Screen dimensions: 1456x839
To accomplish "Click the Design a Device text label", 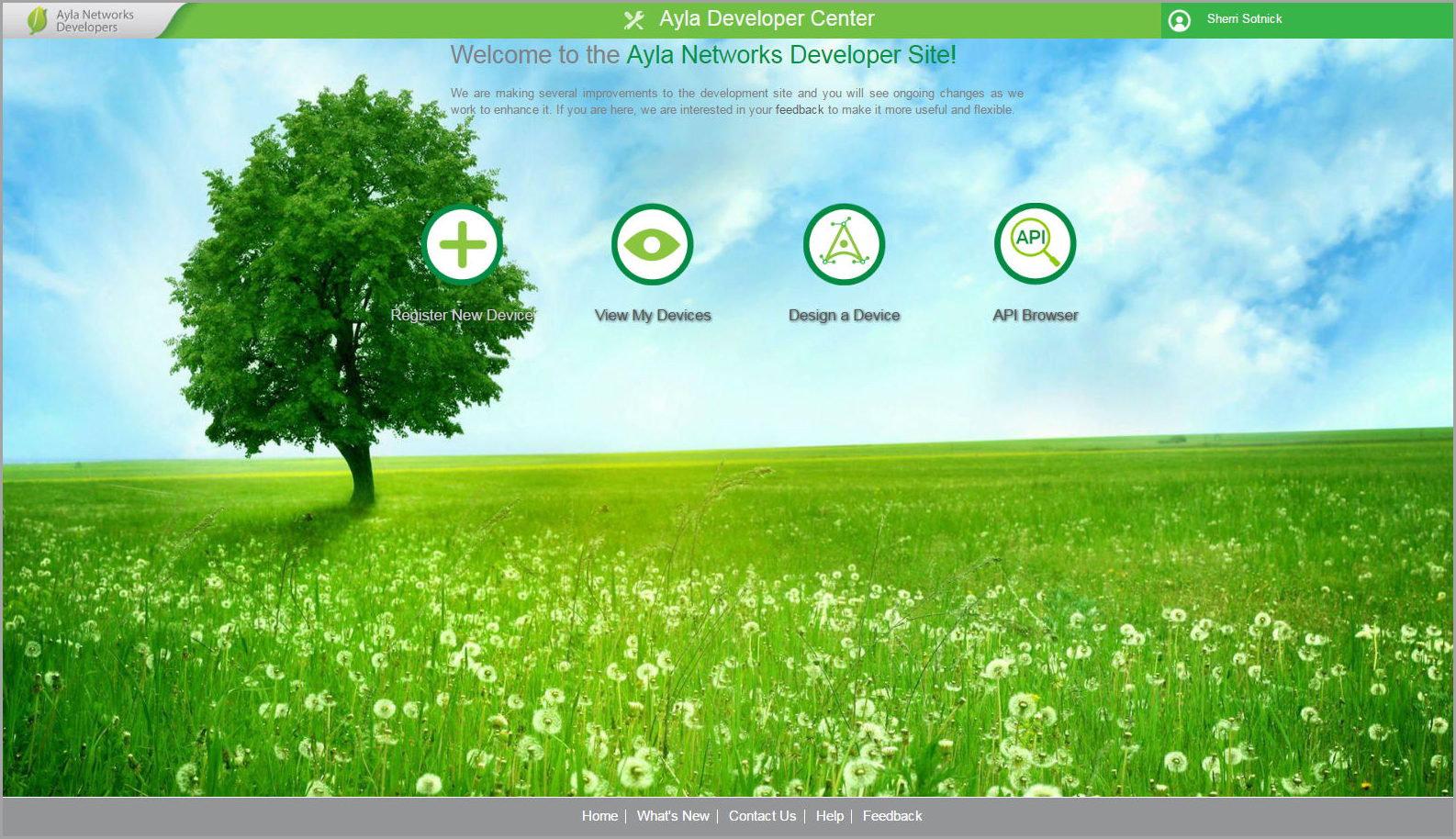I will [x=844, y=315].
